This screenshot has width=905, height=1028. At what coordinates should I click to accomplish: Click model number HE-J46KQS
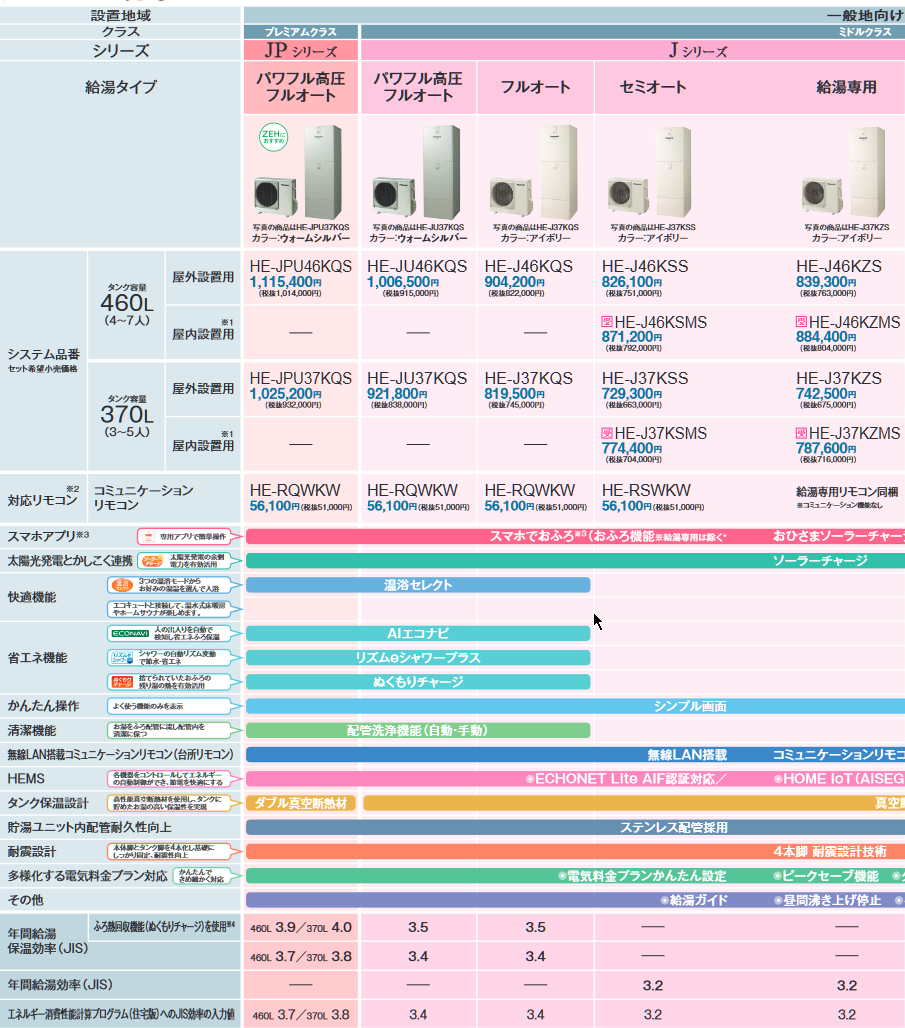pyautogui.click(x=529, y=266)
